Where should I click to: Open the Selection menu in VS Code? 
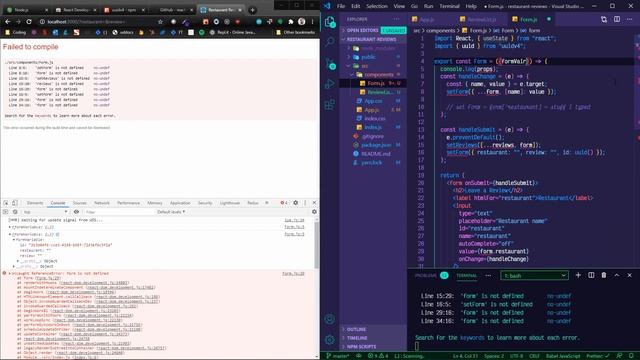coord(376,6)
